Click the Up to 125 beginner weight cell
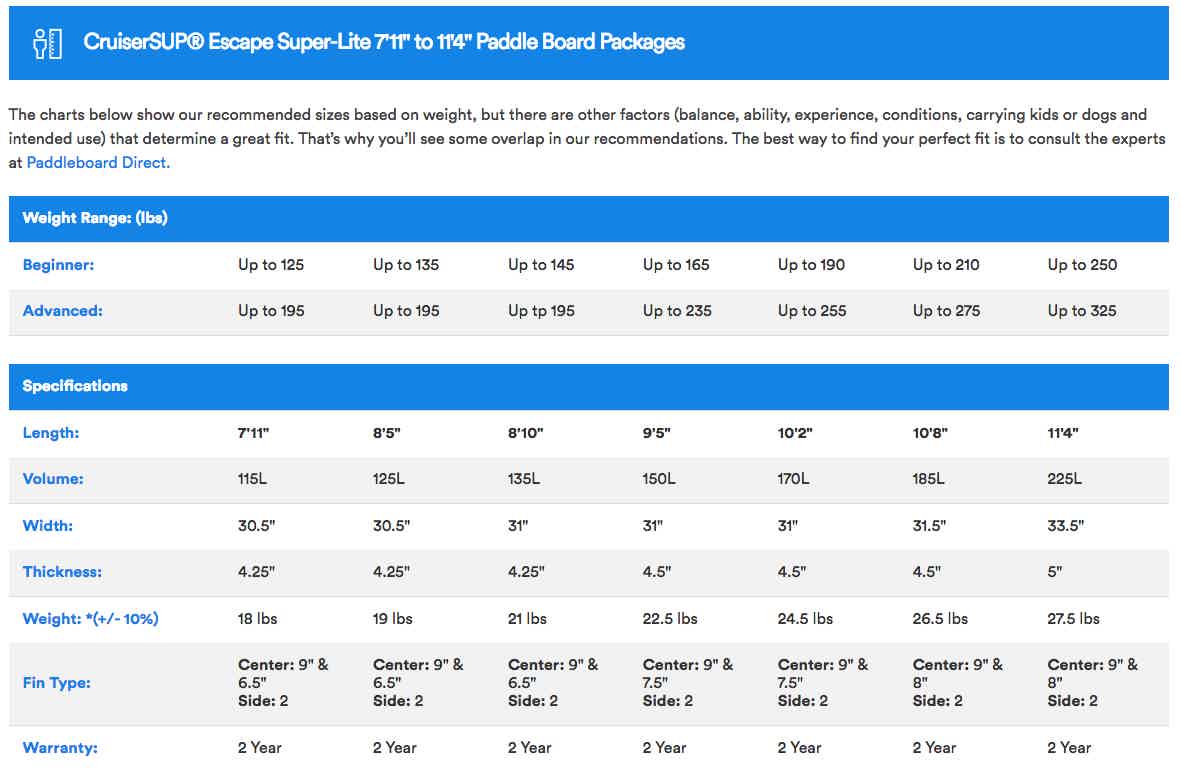The height and width of the screenshot is (774, 1181). (271, 265)
